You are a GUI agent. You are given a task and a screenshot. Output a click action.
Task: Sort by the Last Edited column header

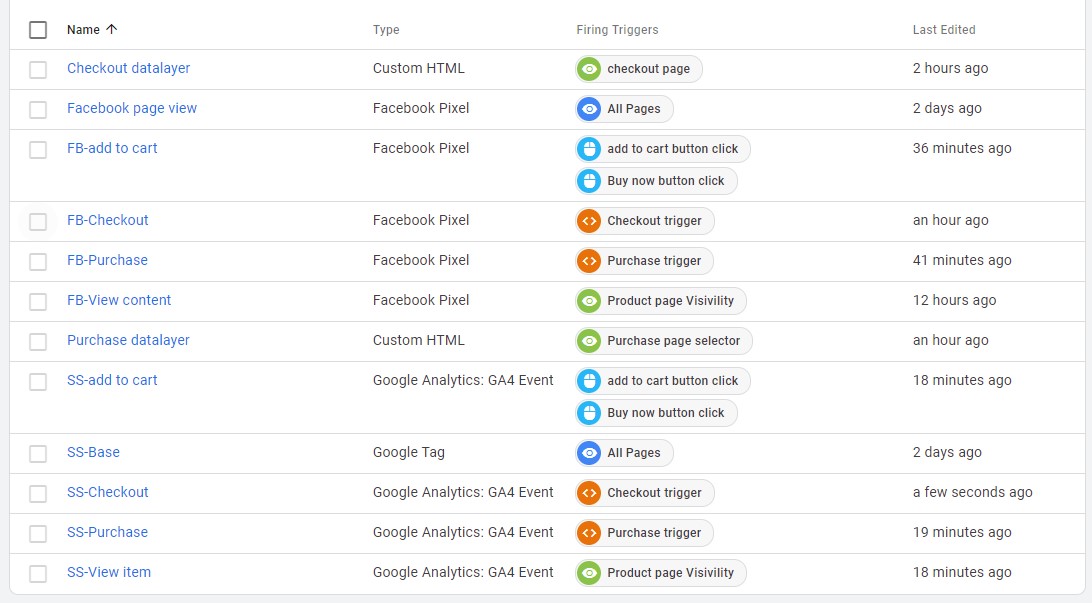pos(943,30)
